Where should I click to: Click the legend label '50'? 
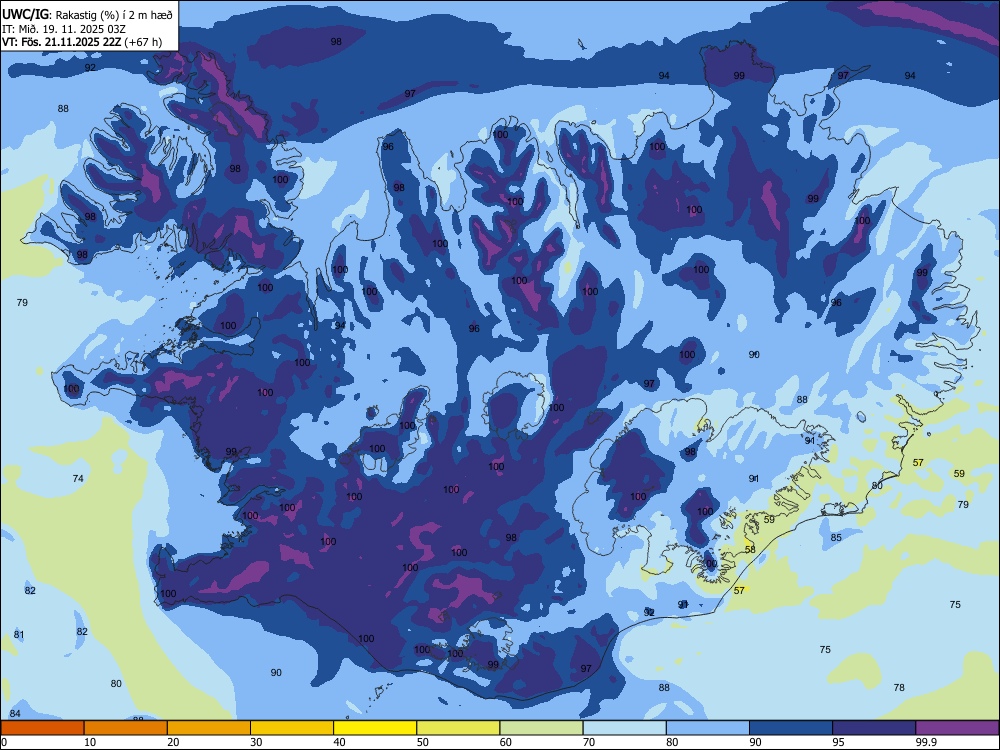(423, 742)
